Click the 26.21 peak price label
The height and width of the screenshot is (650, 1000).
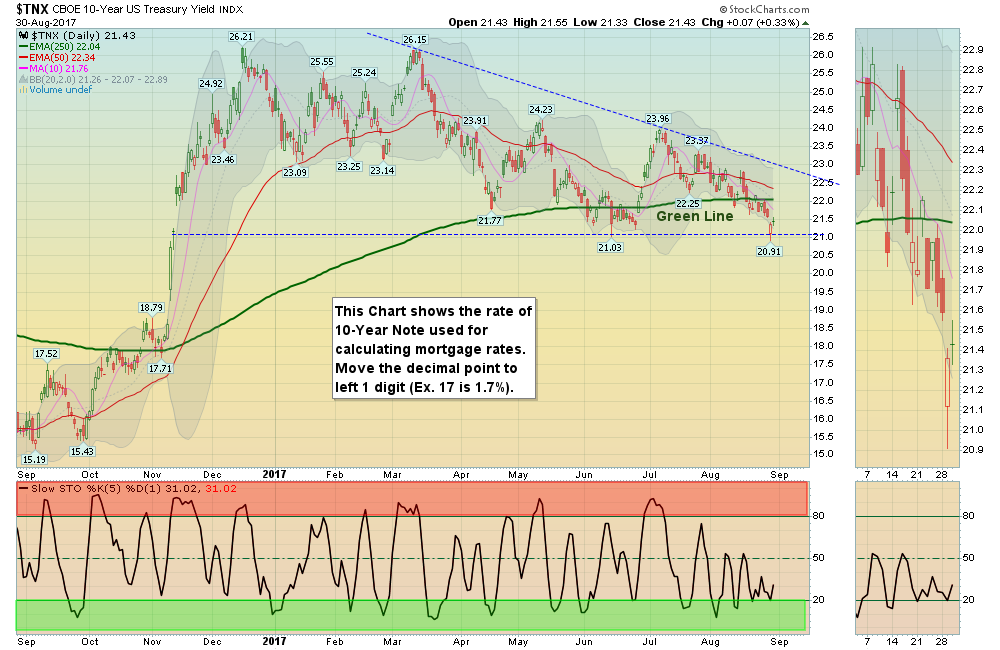click(x=241, y=37)
